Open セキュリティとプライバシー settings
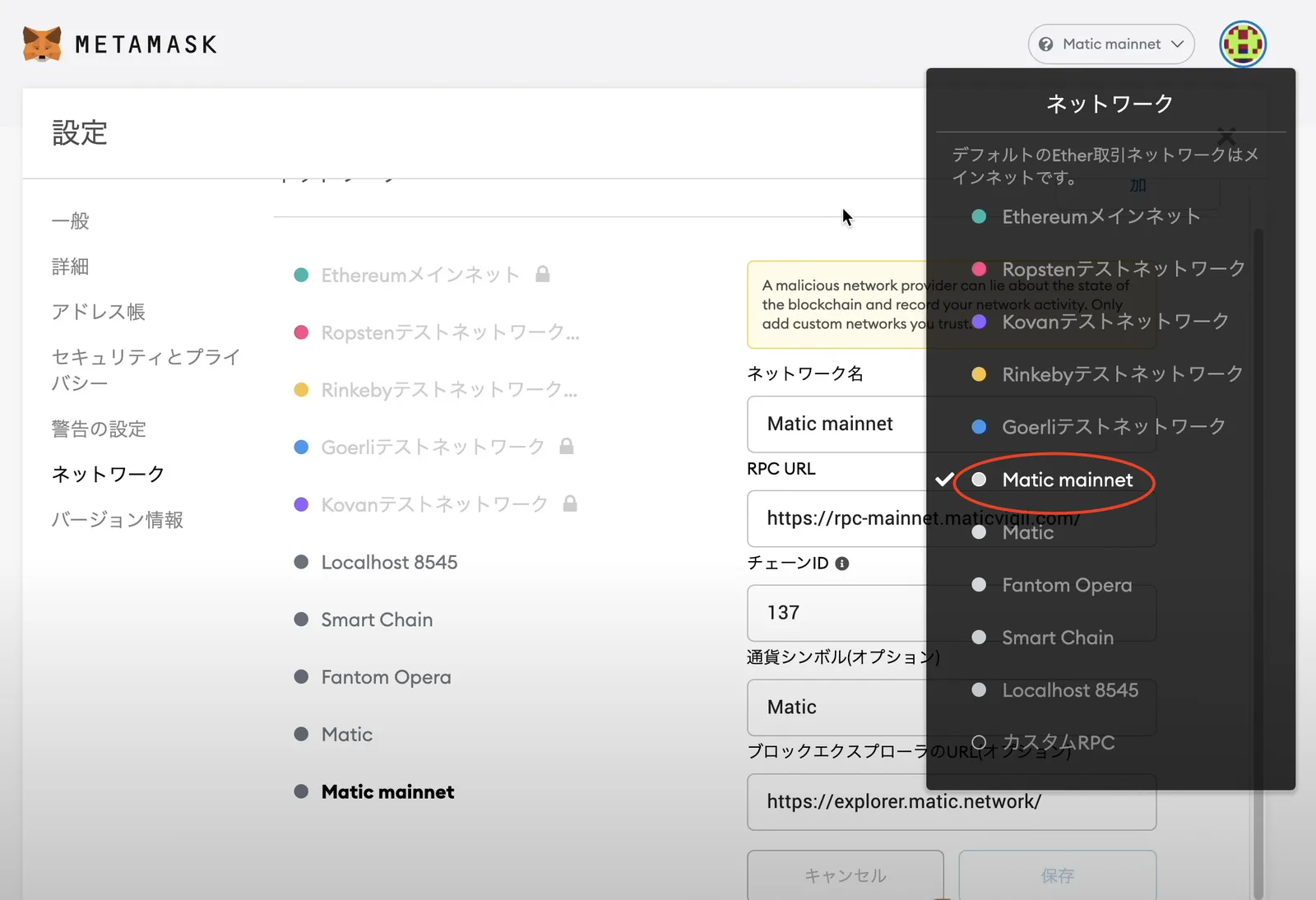Viewport: 1316px width, 900px height. tap(146, 369)
